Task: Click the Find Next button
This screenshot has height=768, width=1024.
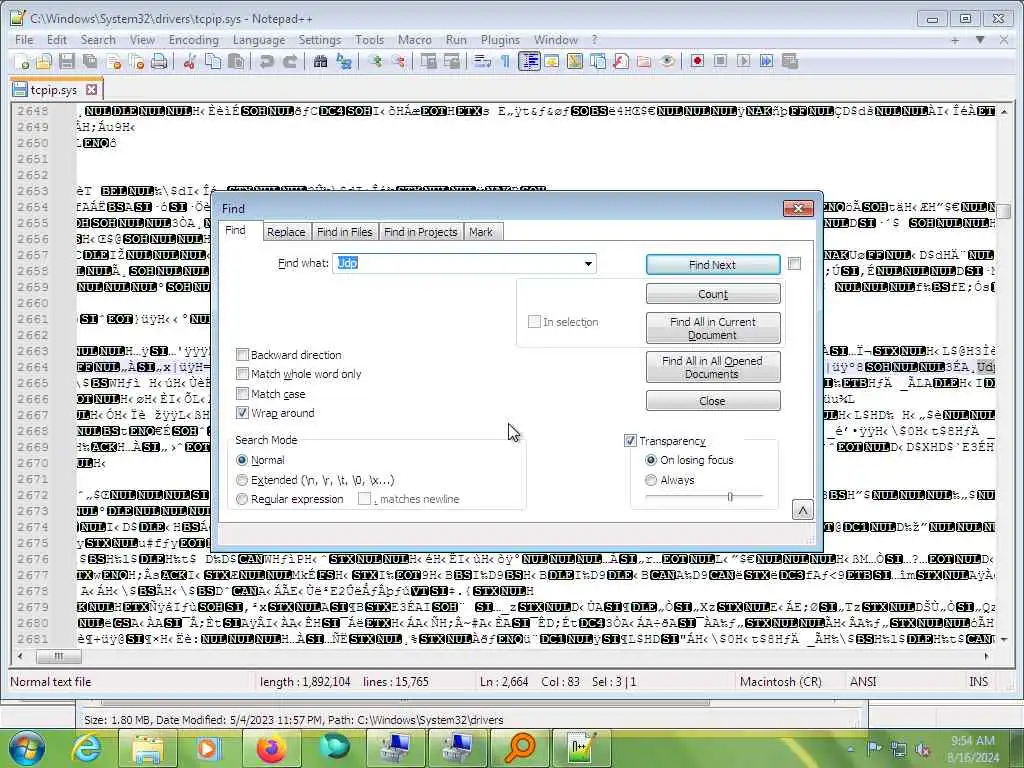Action: 712,264
